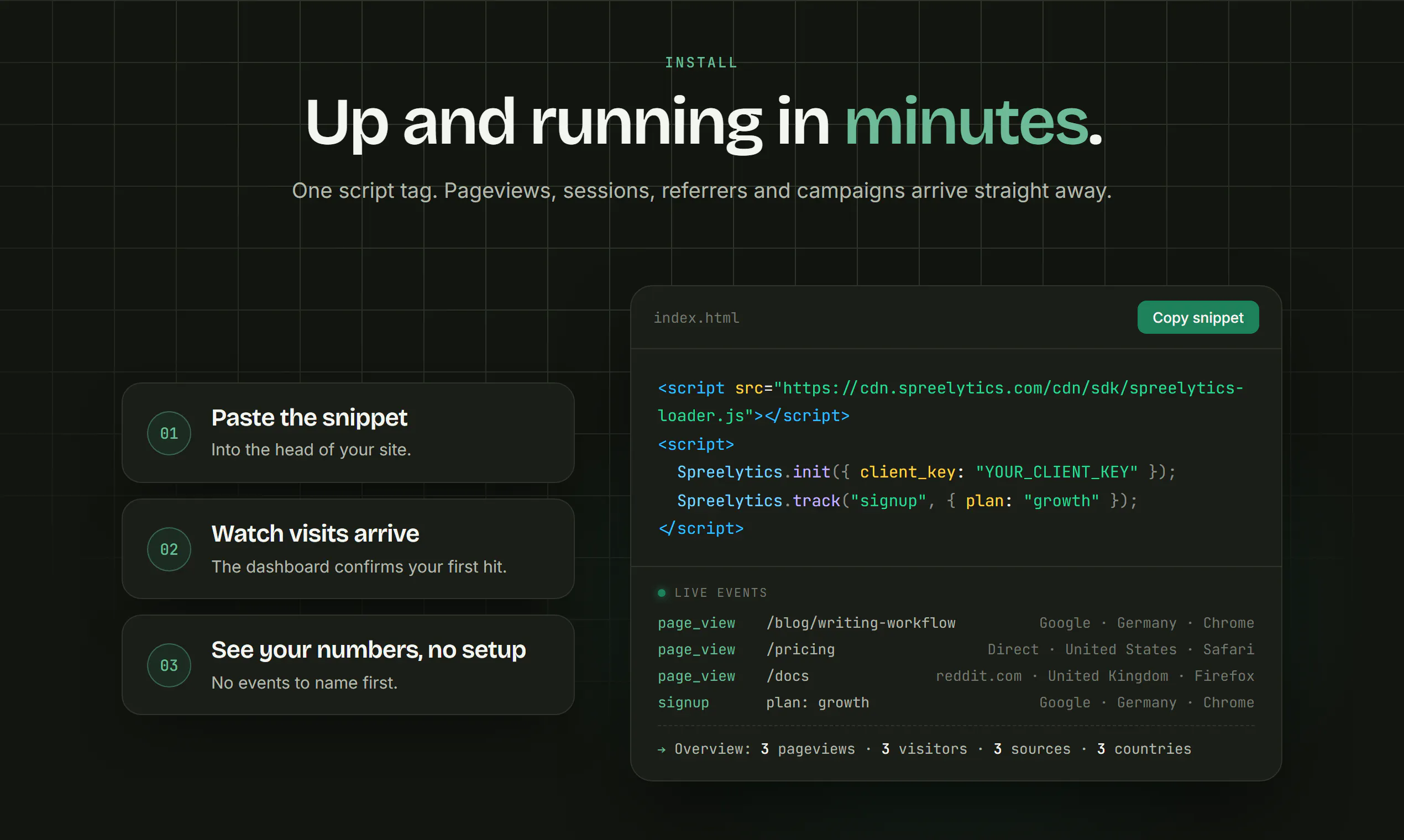
Task: Click 3 sources in the overview line
Action: pos(1032,749)
